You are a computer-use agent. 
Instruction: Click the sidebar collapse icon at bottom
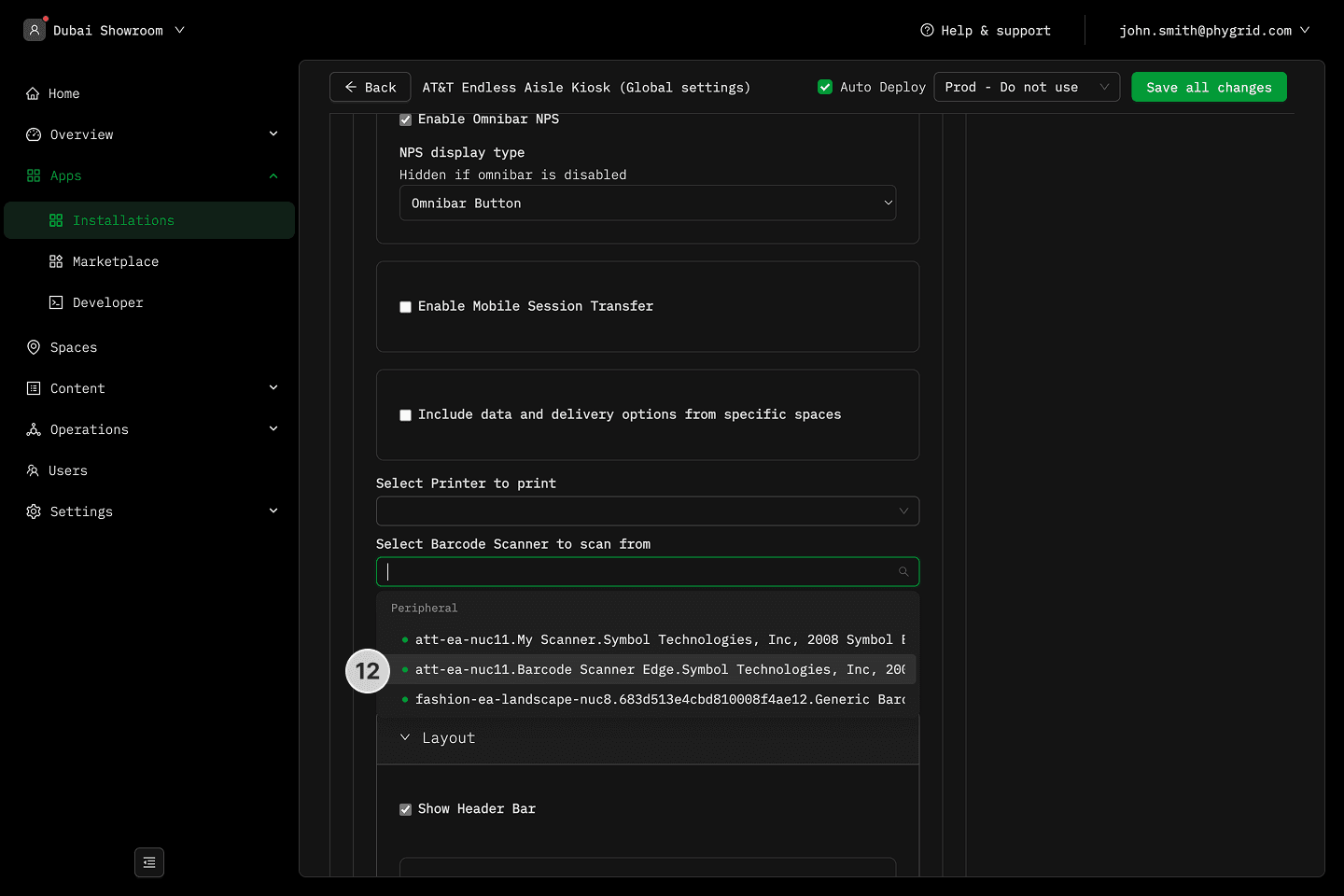tap(149, 862)
